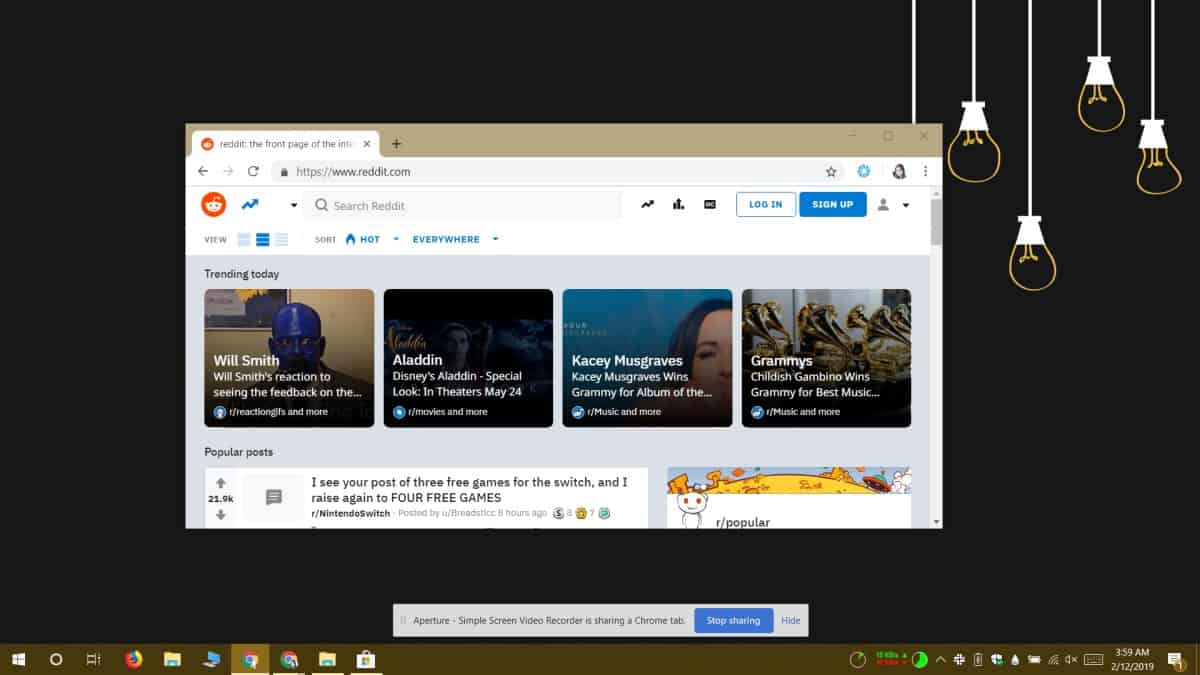Expand the community dropdown beside Reddit logo
This screenshot has width=1200, height=675.
[294, 206]
